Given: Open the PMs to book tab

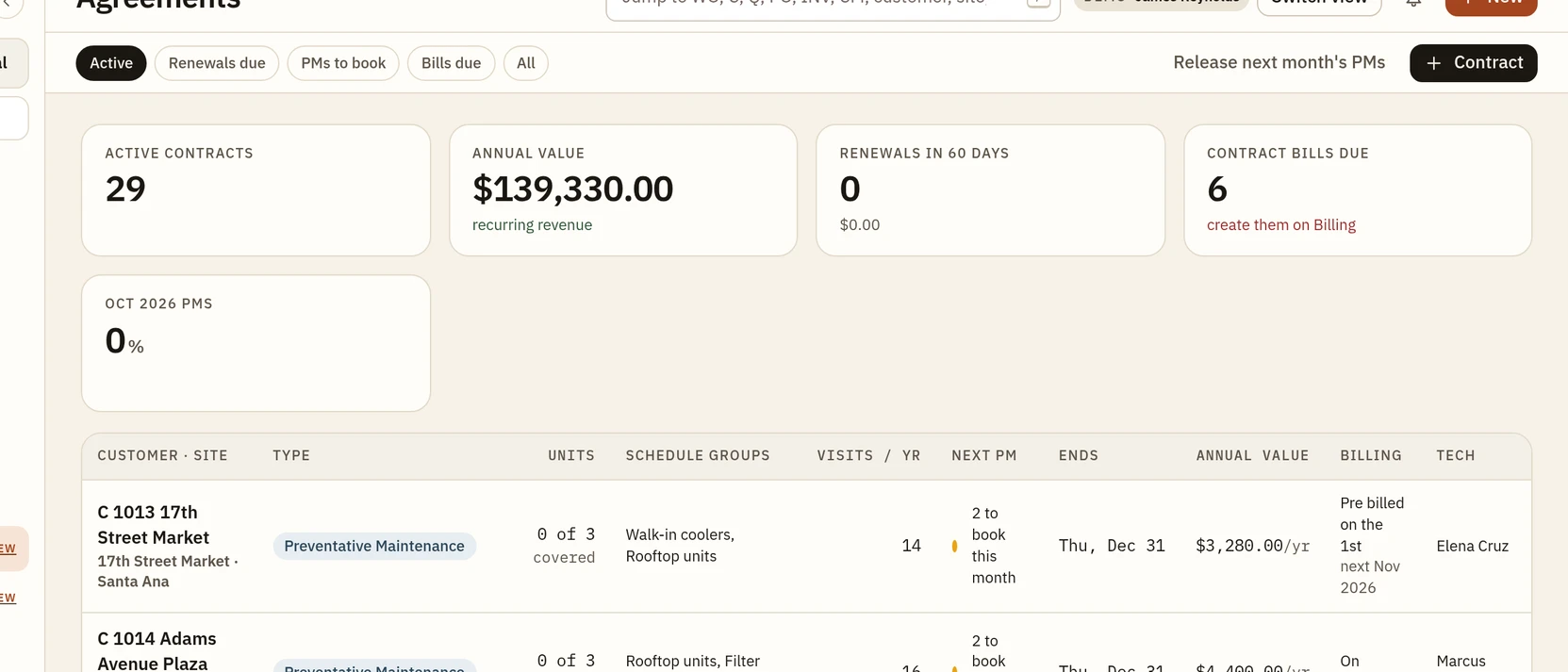Looking at the screenshot, I should [343, 63].
